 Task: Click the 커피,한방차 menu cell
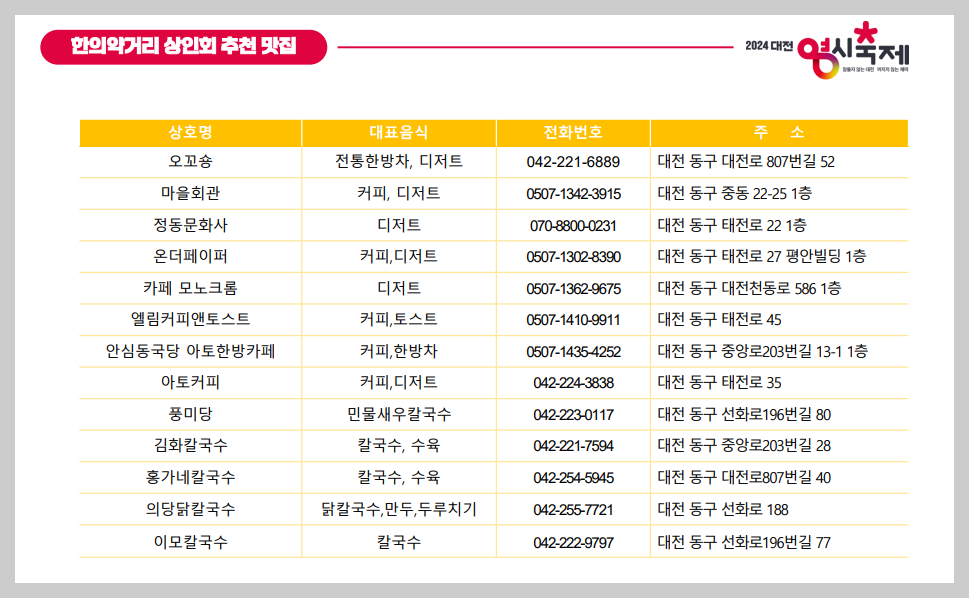(399, 351)
